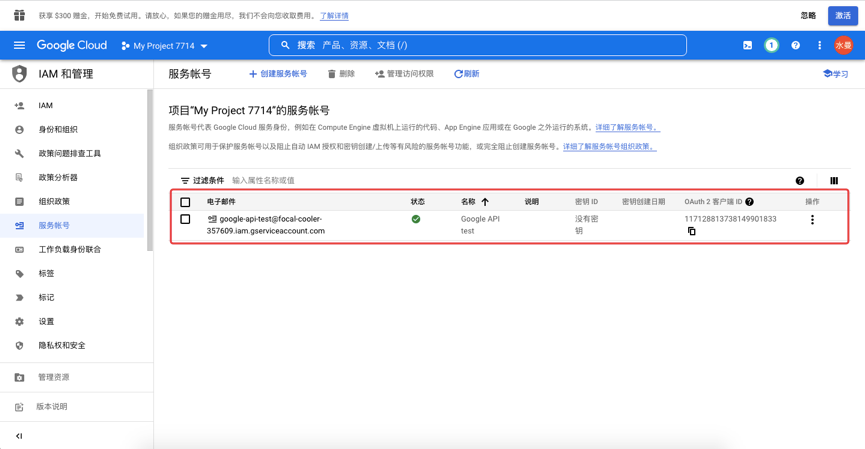Viewport: 865px width, 449px height.
Task: Dismiss banner with 忽略 button
Action: click(808, 15)
